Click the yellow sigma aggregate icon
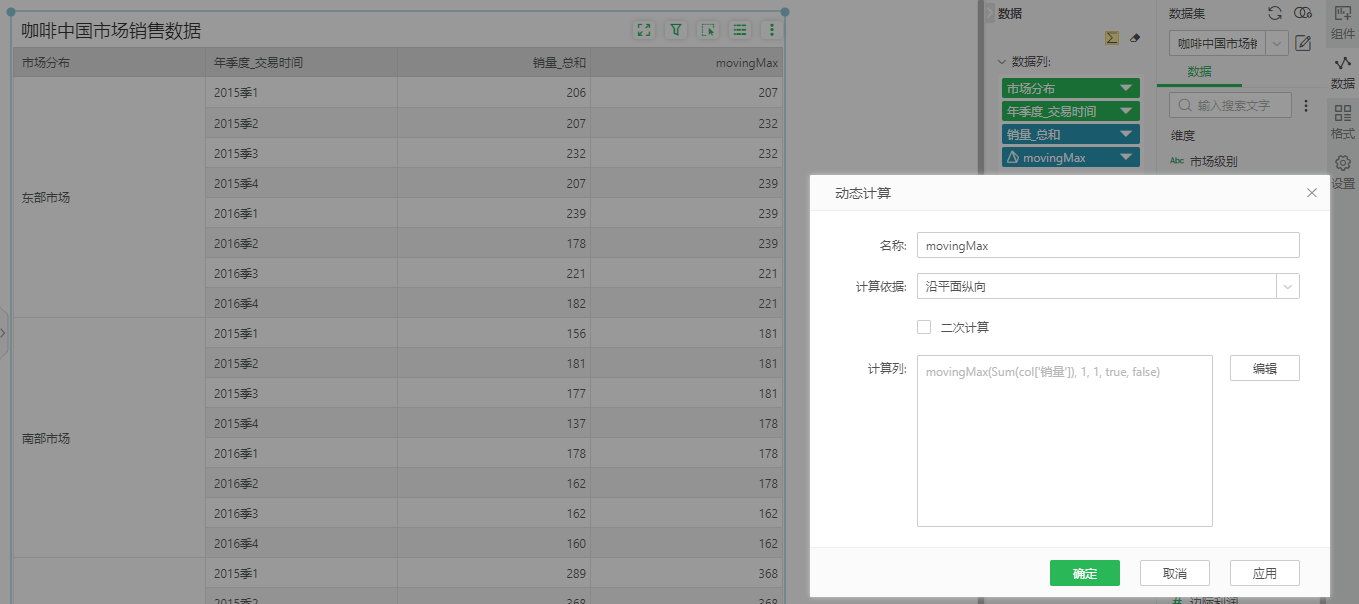 pos(1112,38)
